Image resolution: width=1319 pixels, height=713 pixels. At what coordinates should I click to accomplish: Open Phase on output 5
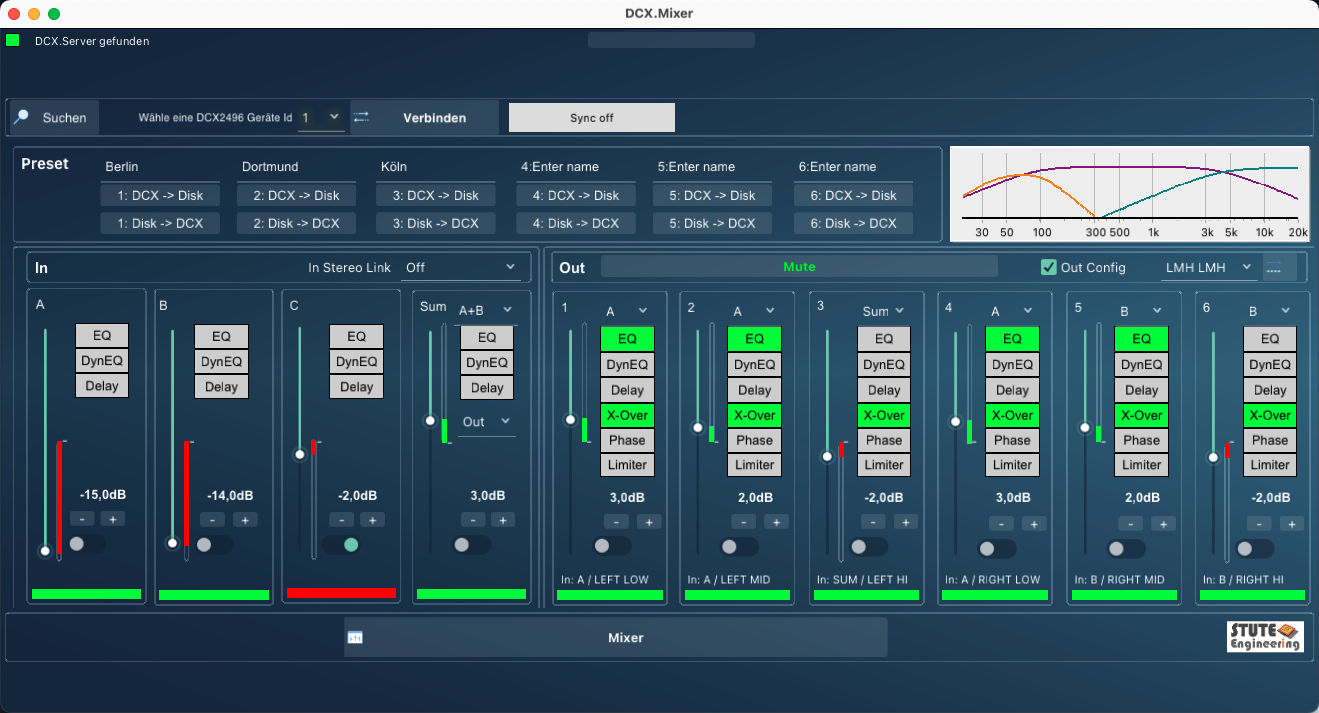[x=1141, y=440]
